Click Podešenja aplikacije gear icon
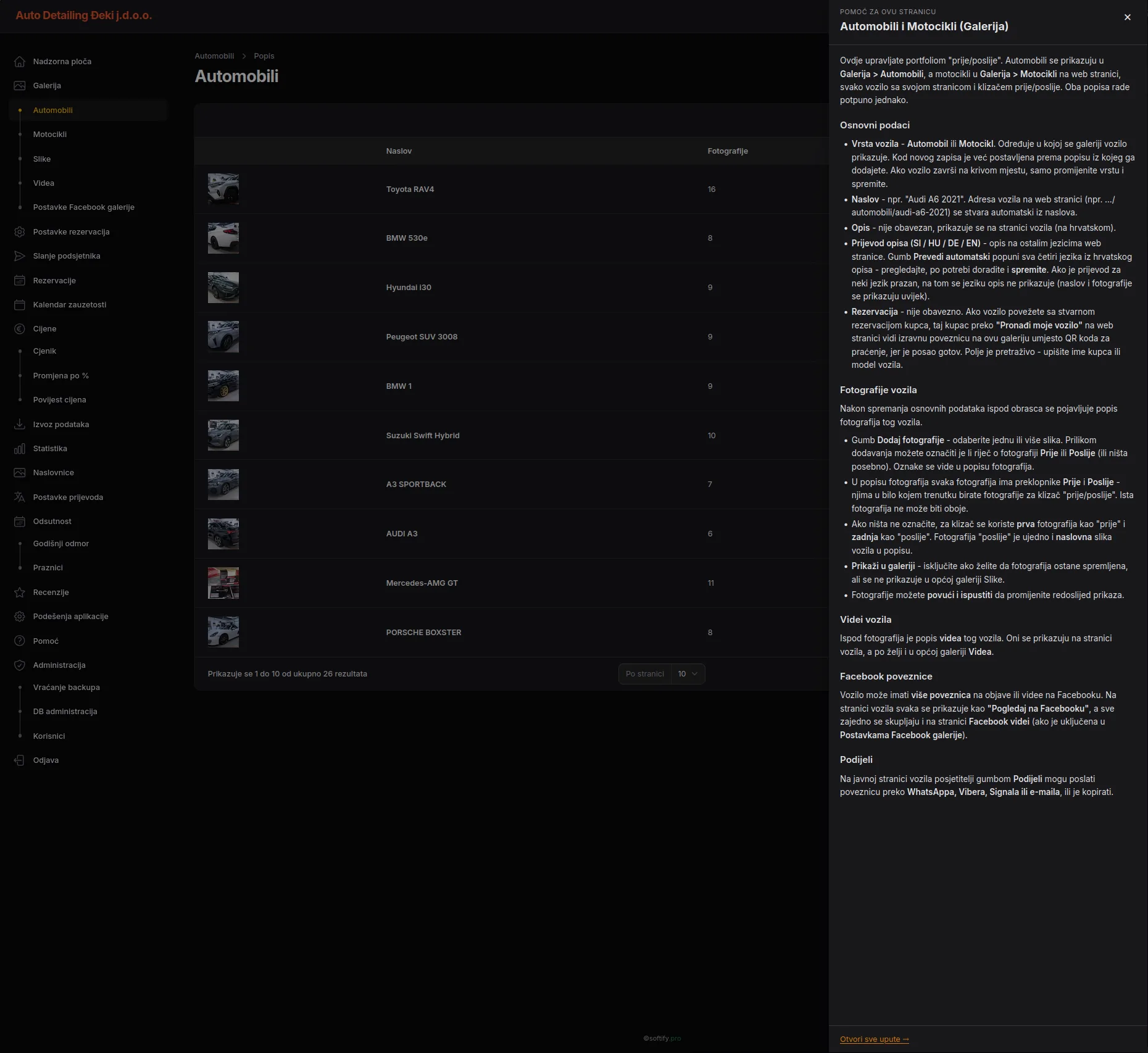1148x1053 pixels. point(20,617)
